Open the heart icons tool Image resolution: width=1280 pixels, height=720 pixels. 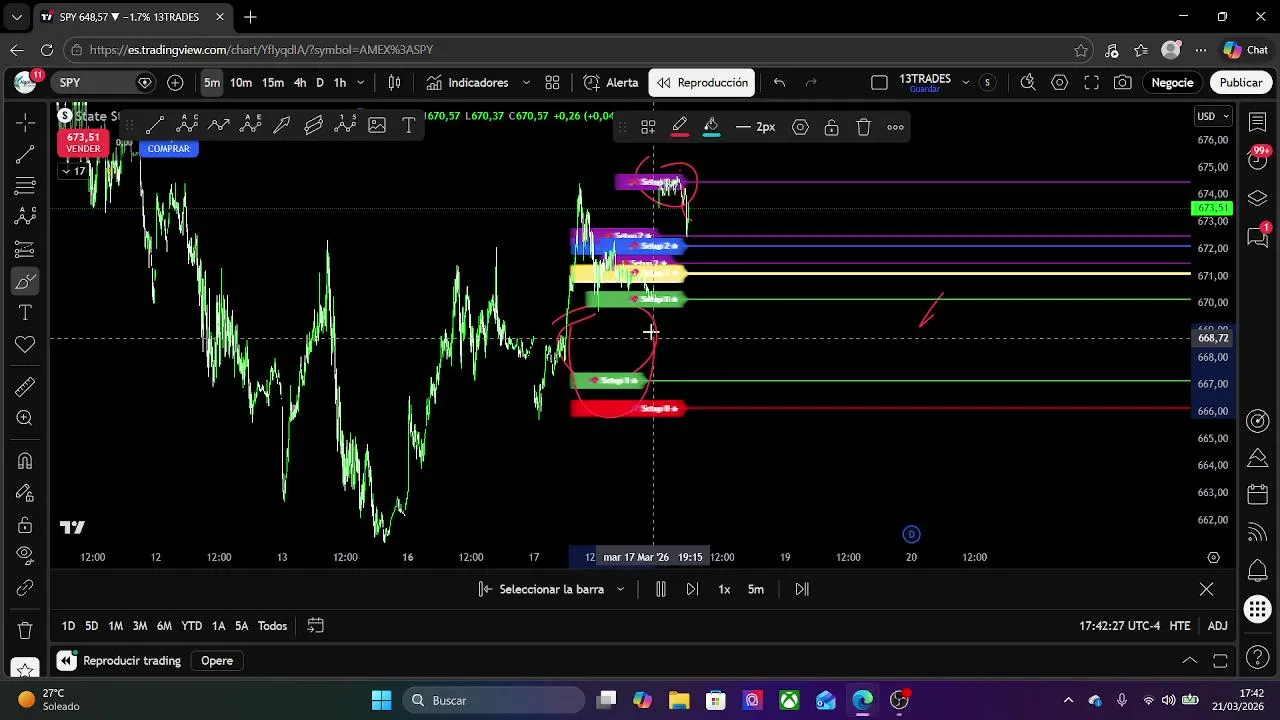click(25, 345)
